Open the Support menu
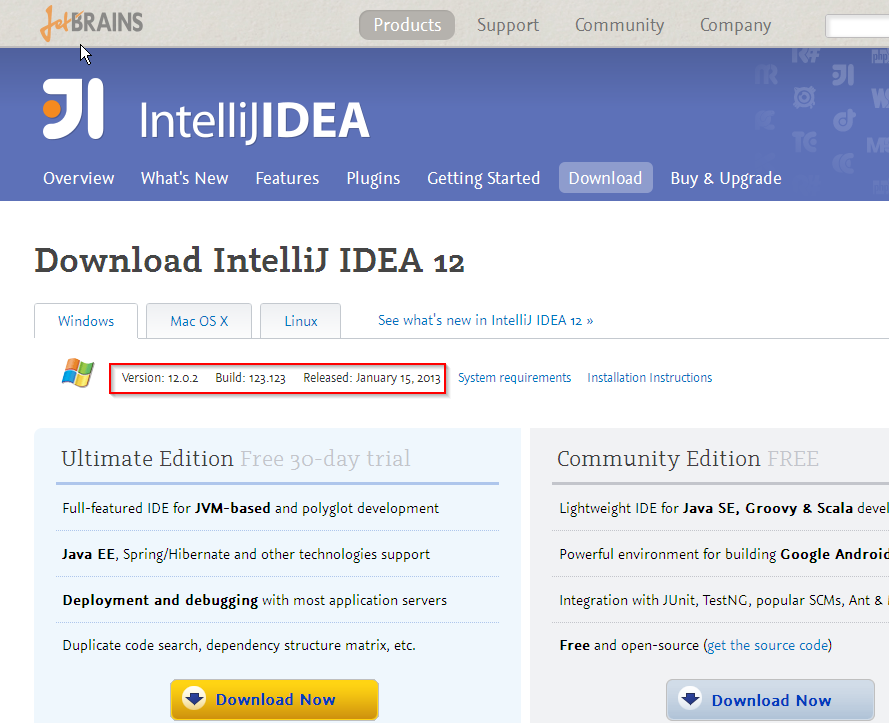The image size is (889, 723). click(x=507, y=25)
